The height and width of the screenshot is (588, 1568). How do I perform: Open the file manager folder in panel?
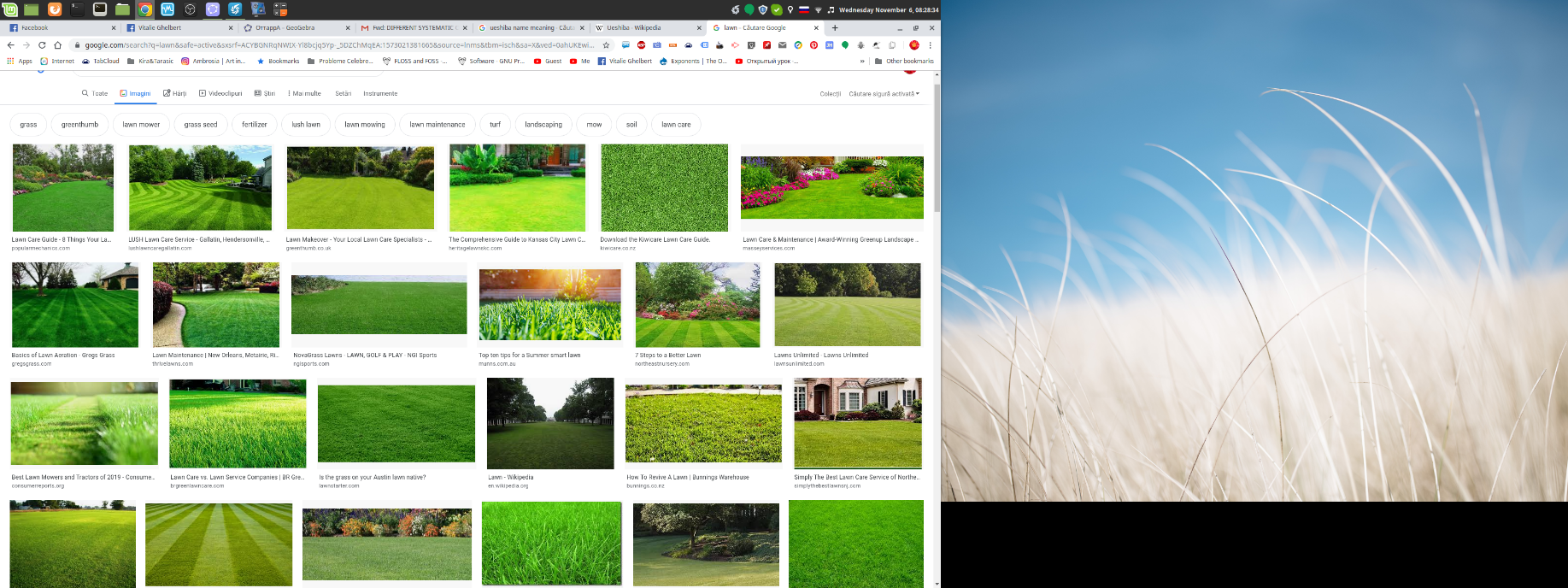[x=122, y=9]
